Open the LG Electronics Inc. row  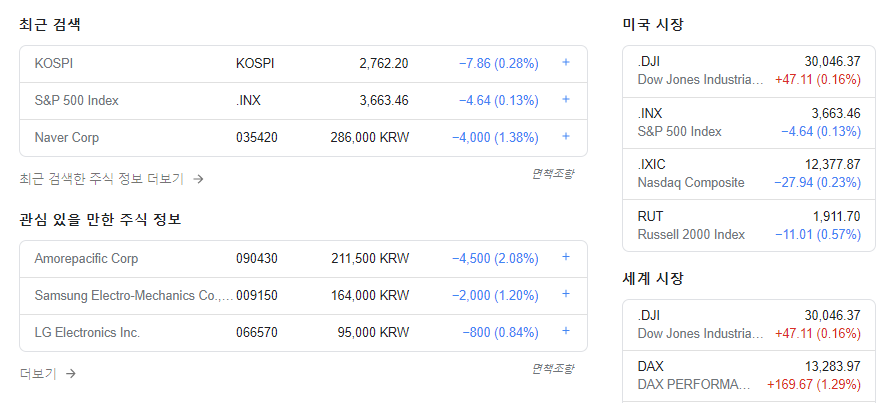304,333
